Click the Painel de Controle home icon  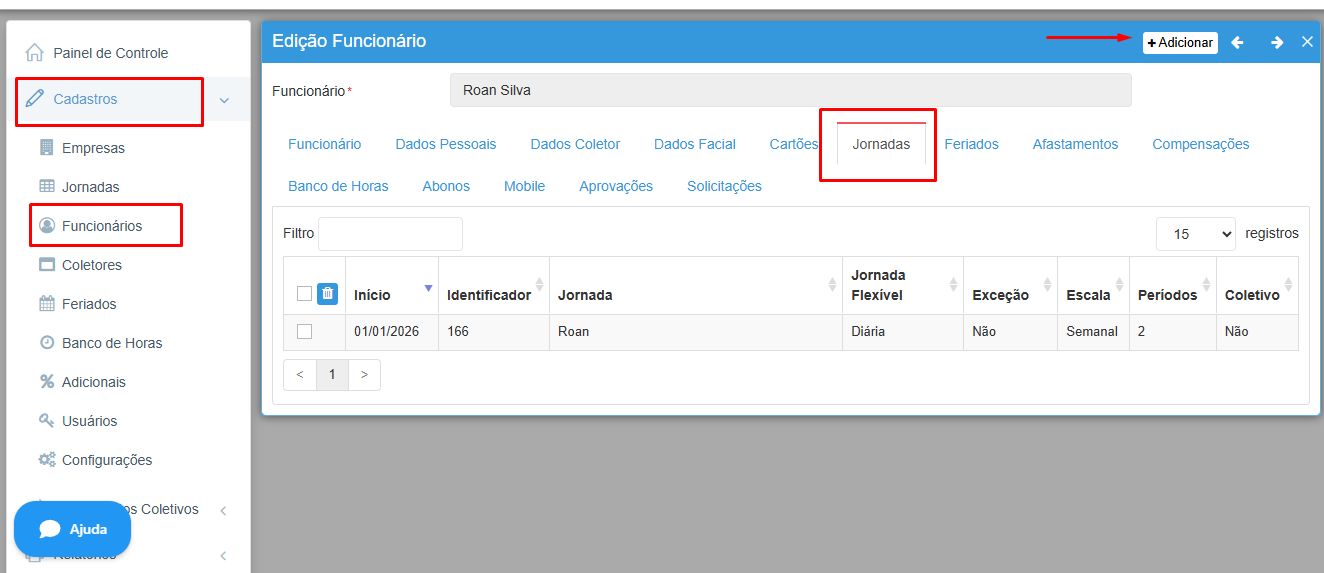click(x=35, y=52)
